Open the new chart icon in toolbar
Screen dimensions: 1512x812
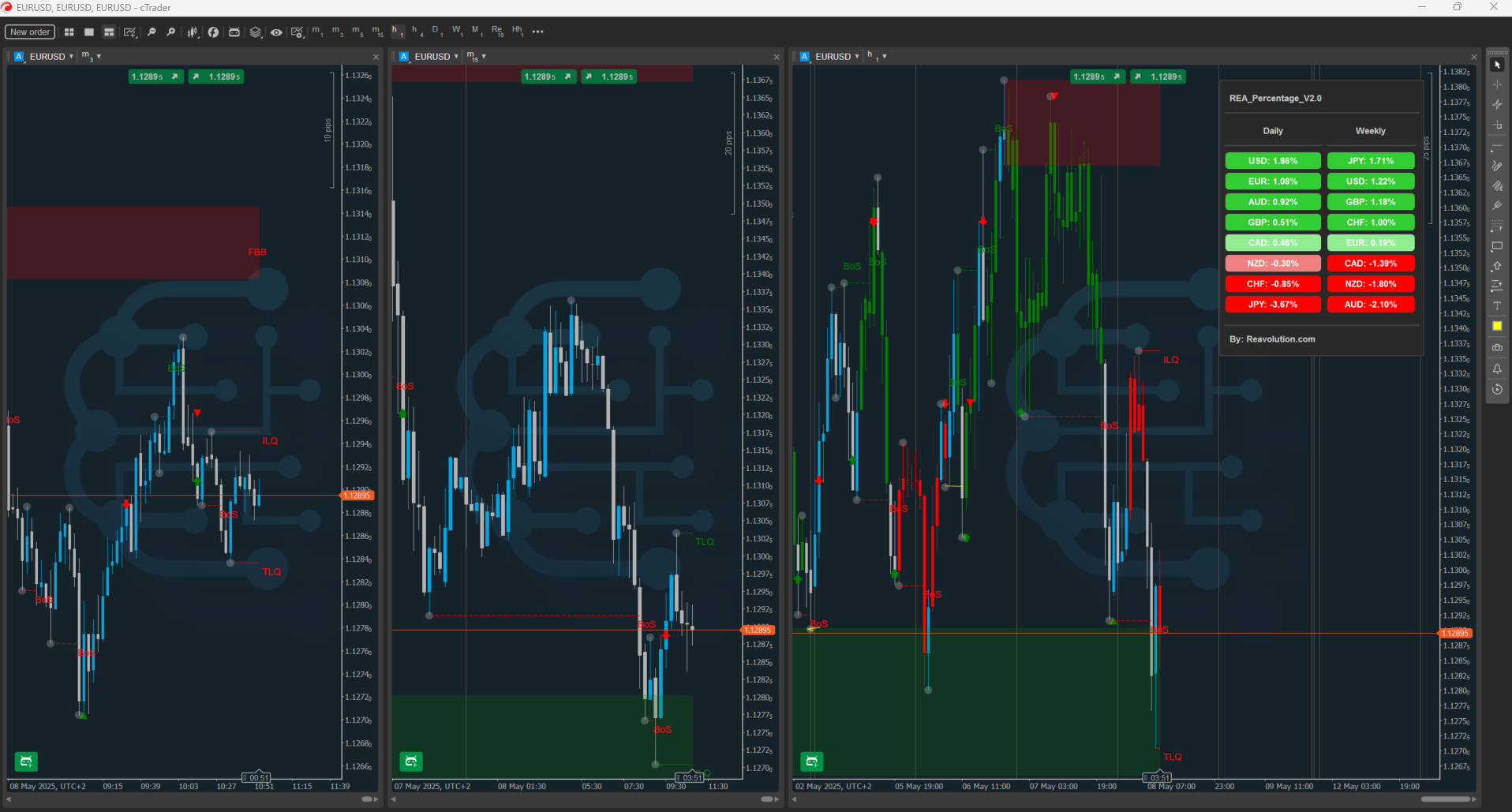(130, 32)
